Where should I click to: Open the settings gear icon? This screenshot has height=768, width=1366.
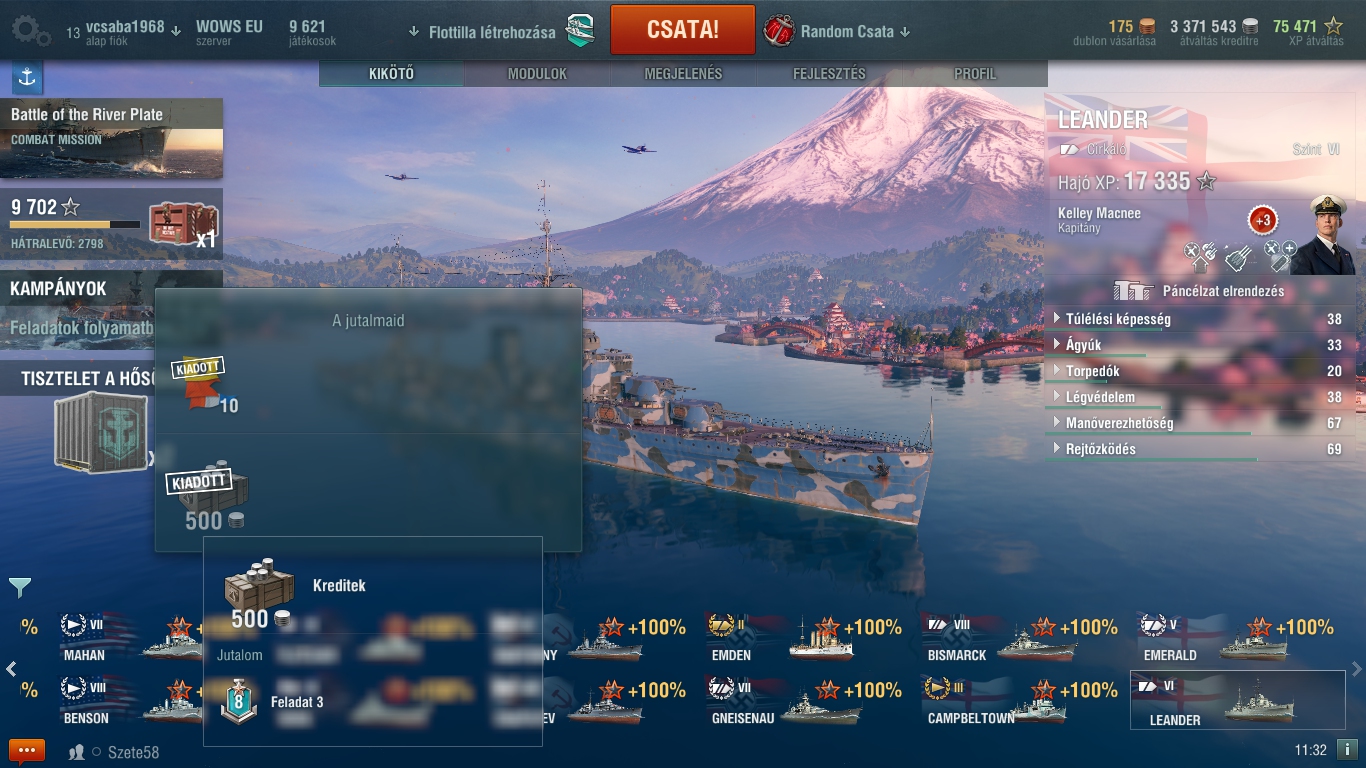tap(31, 31)
